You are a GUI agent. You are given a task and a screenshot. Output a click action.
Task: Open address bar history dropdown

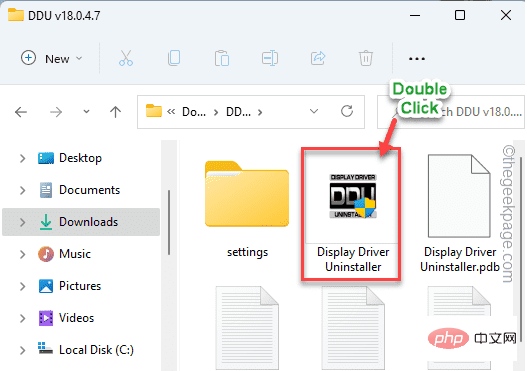pyautogui.click(x=314, y=112)
